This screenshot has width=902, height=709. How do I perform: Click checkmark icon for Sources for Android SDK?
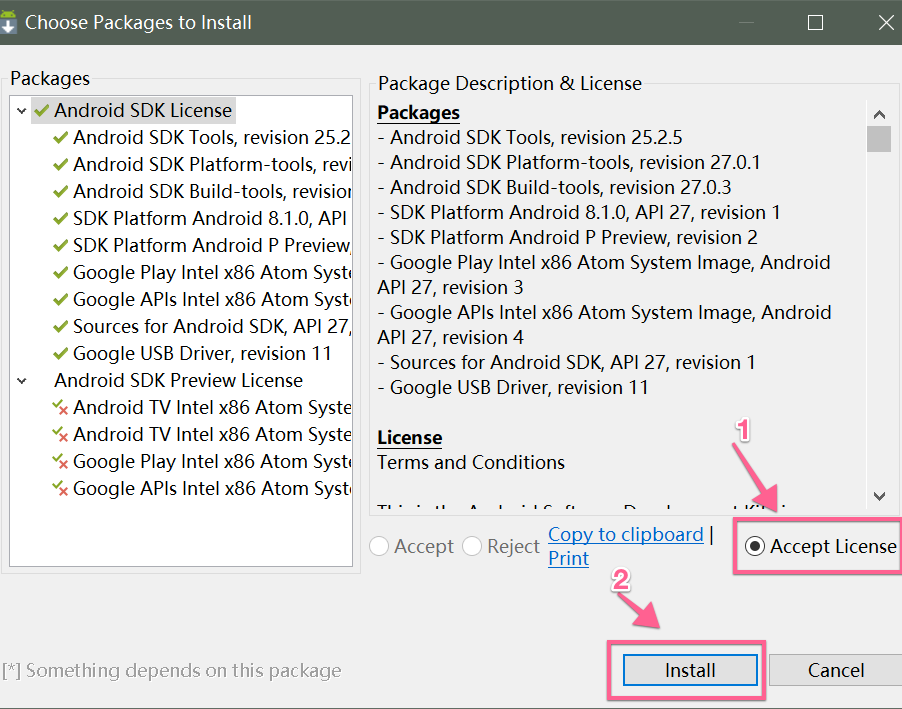pyautogui.click(x=60, y=327)
